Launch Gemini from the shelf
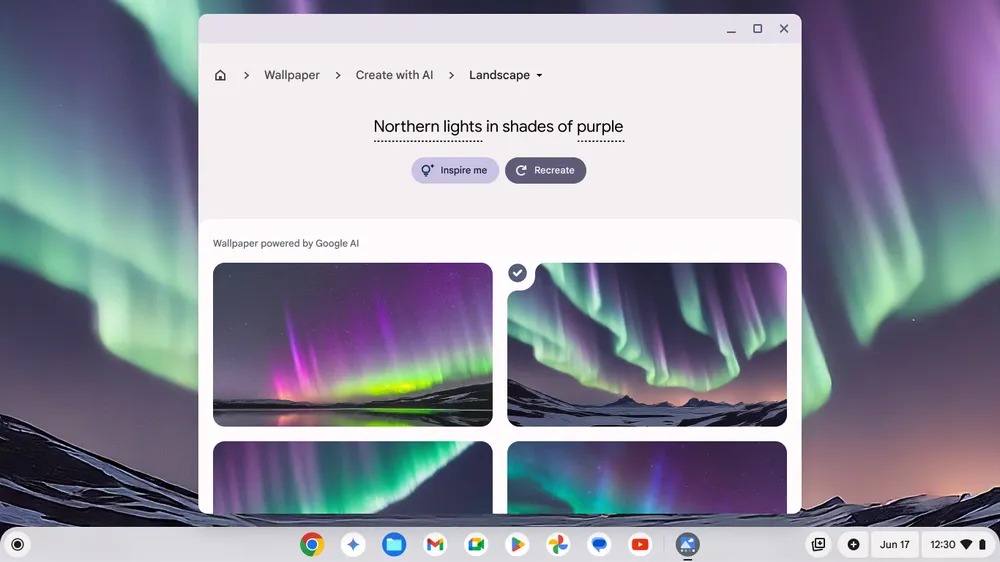1000x562 pixels. [353, 544]
